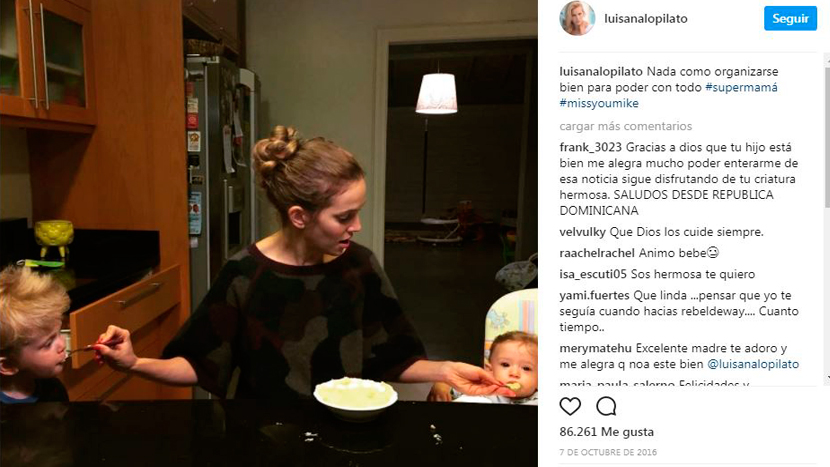830x467 pixels.
Task: Open luisanalopilato username in header
Action: click(x=646, y=19)
